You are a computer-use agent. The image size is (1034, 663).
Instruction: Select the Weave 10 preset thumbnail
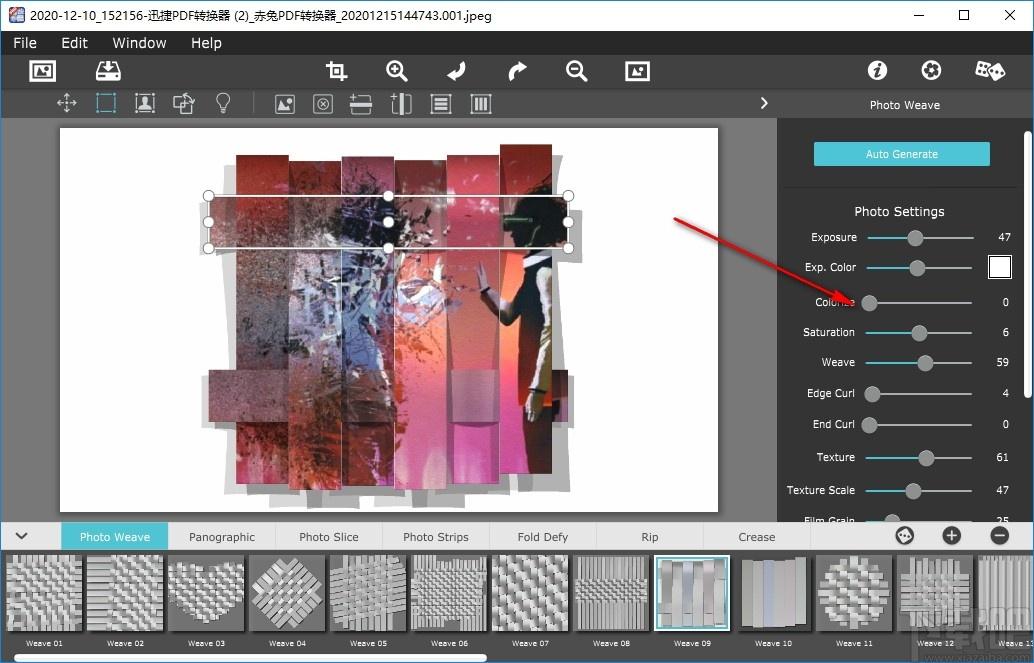(x=774, y=594)
